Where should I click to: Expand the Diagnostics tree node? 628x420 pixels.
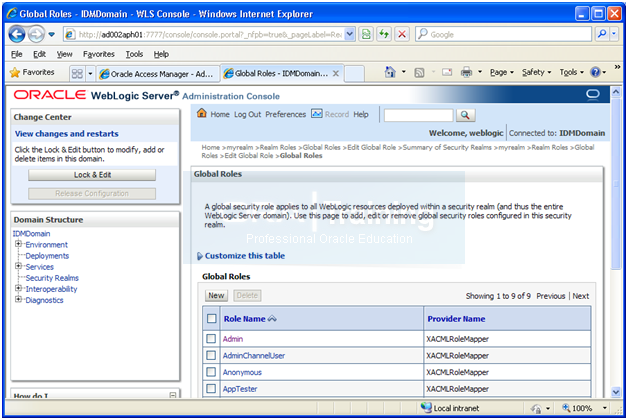[x=18, y=299]
